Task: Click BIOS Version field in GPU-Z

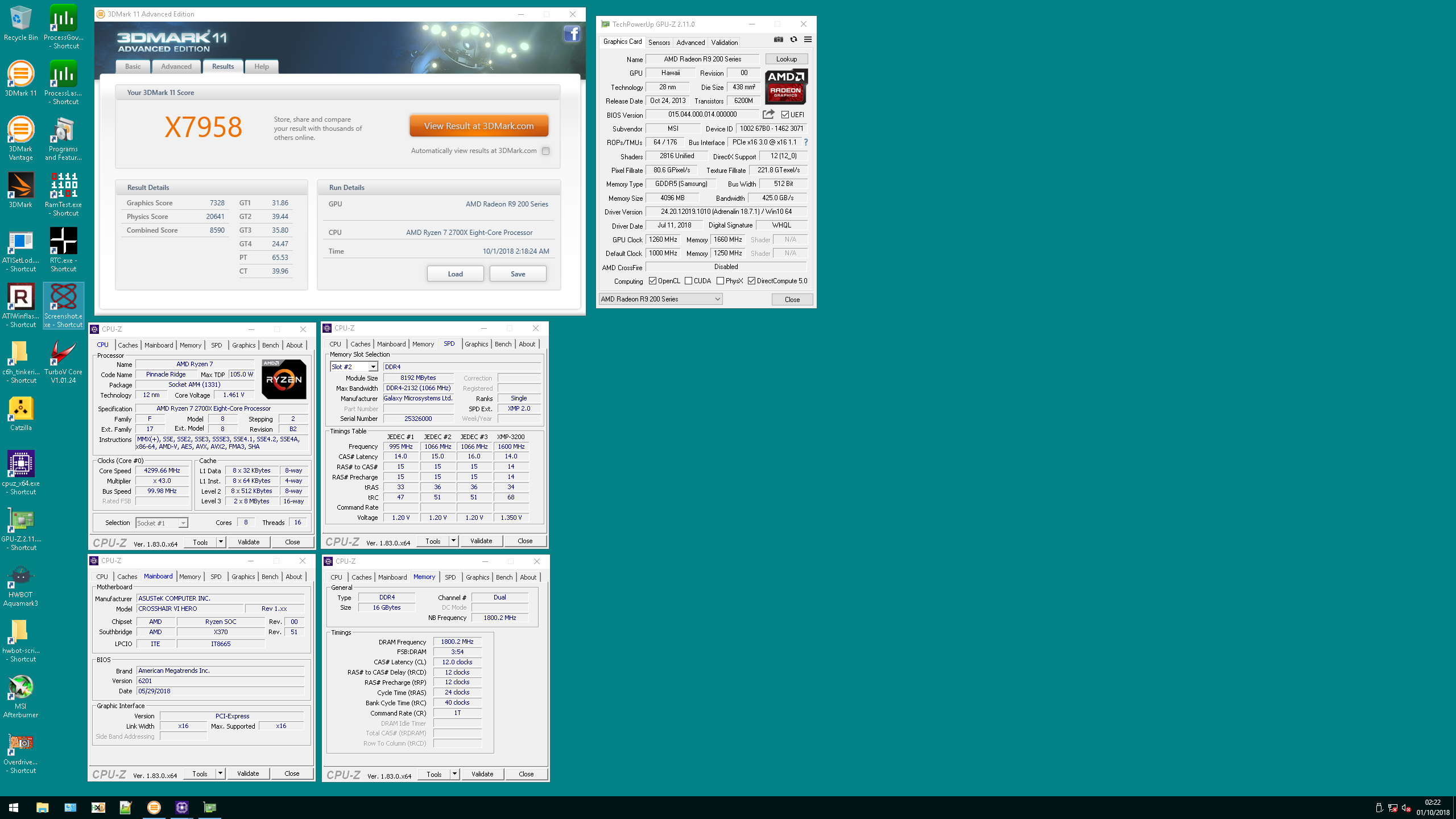Action: click(702, 114)
